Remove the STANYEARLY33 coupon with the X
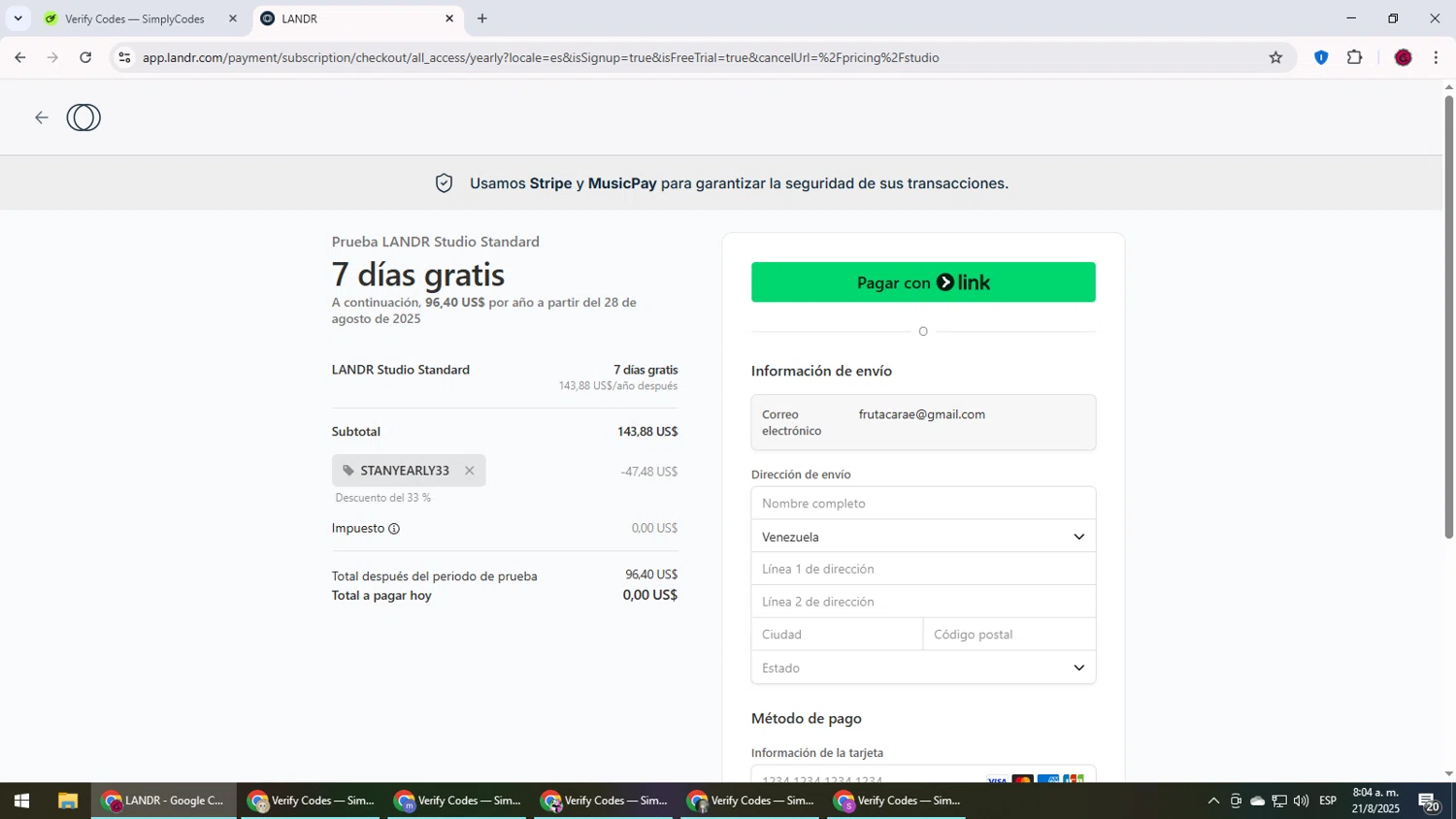The image size is (1456, 819). tap(470, 471)
